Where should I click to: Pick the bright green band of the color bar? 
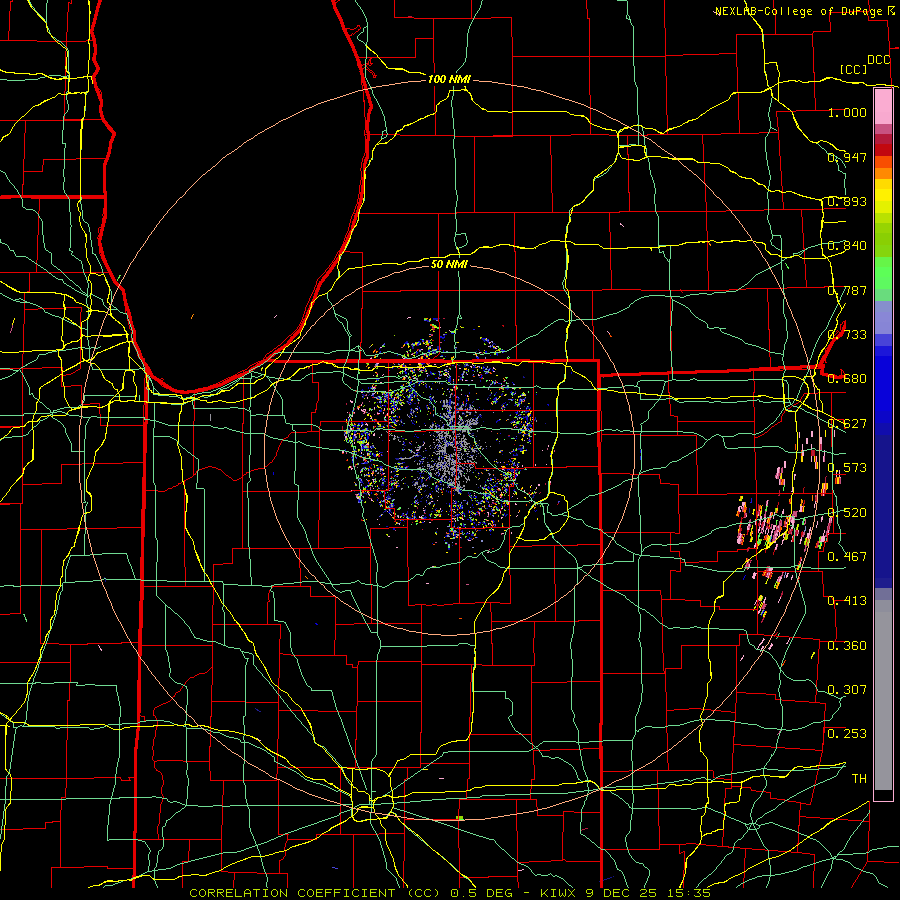(x=883, y=273)
